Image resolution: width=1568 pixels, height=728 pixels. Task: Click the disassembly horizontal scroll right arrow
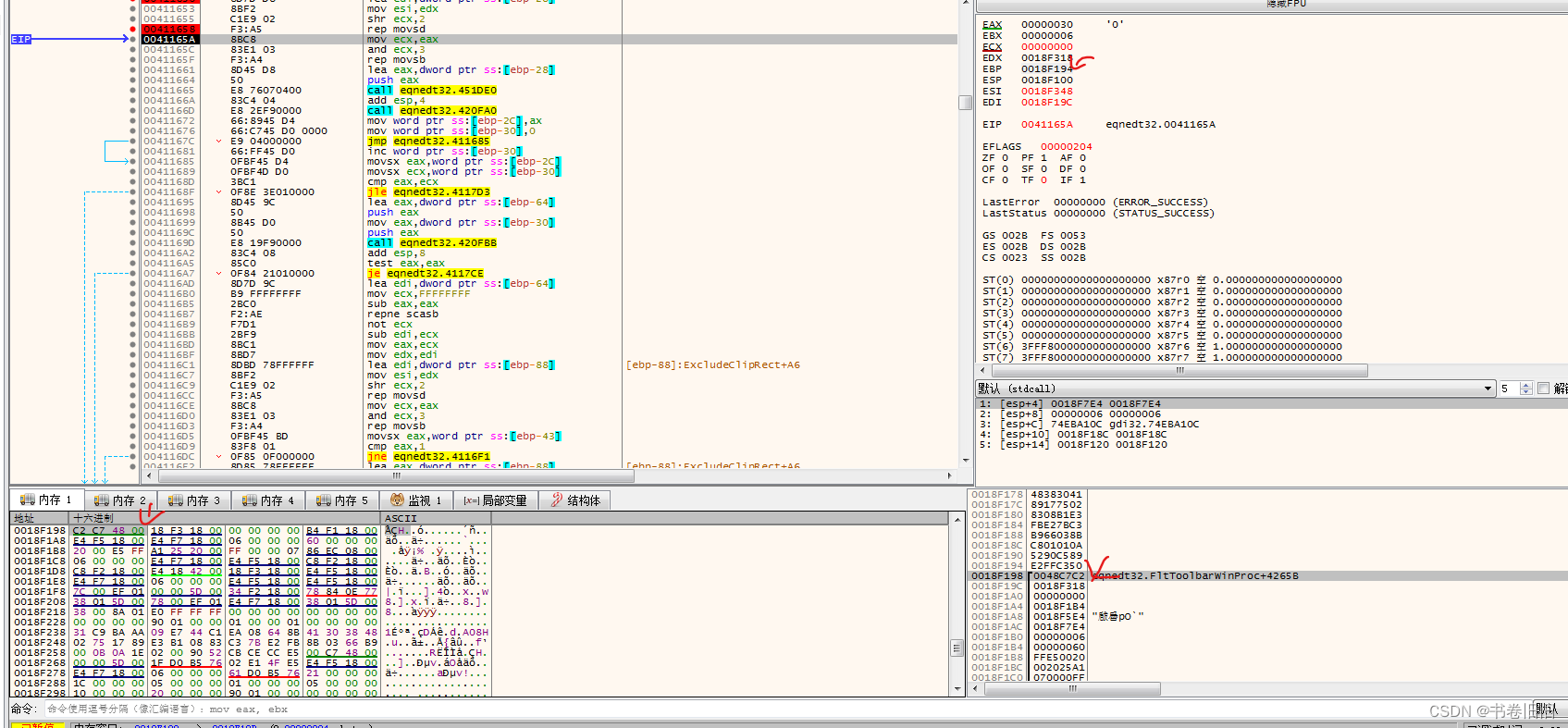point(949,476)
